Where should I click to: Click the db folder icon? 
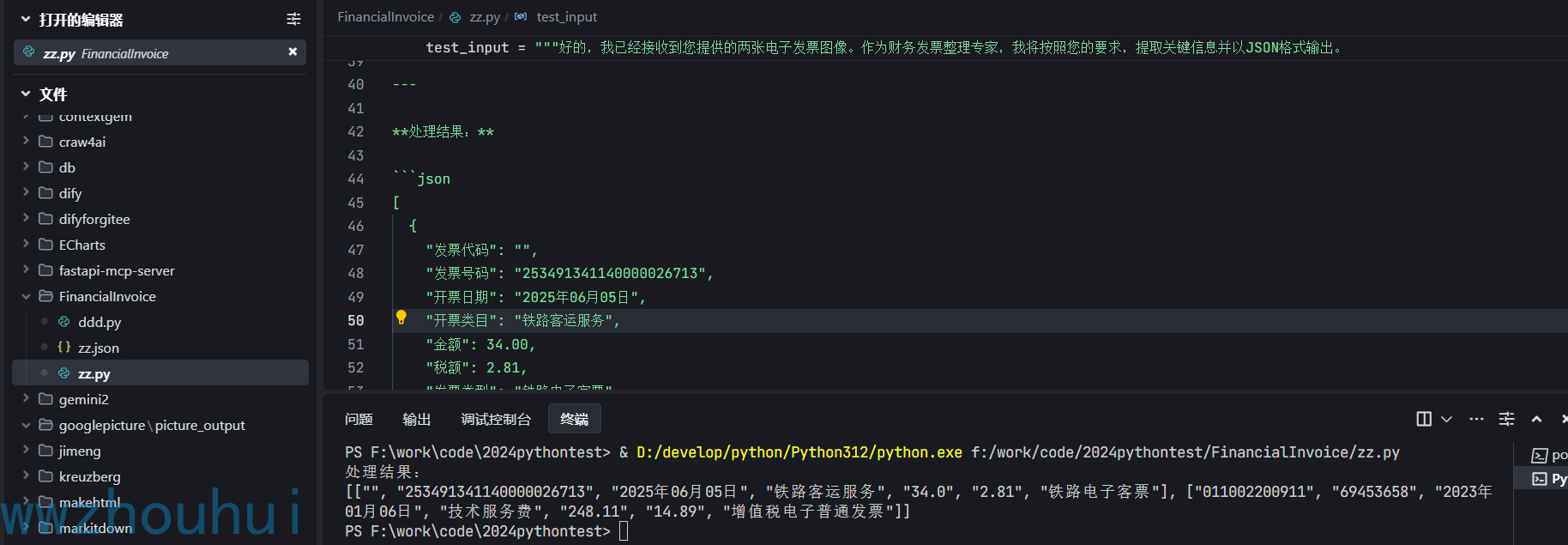[x=45, y=167]
